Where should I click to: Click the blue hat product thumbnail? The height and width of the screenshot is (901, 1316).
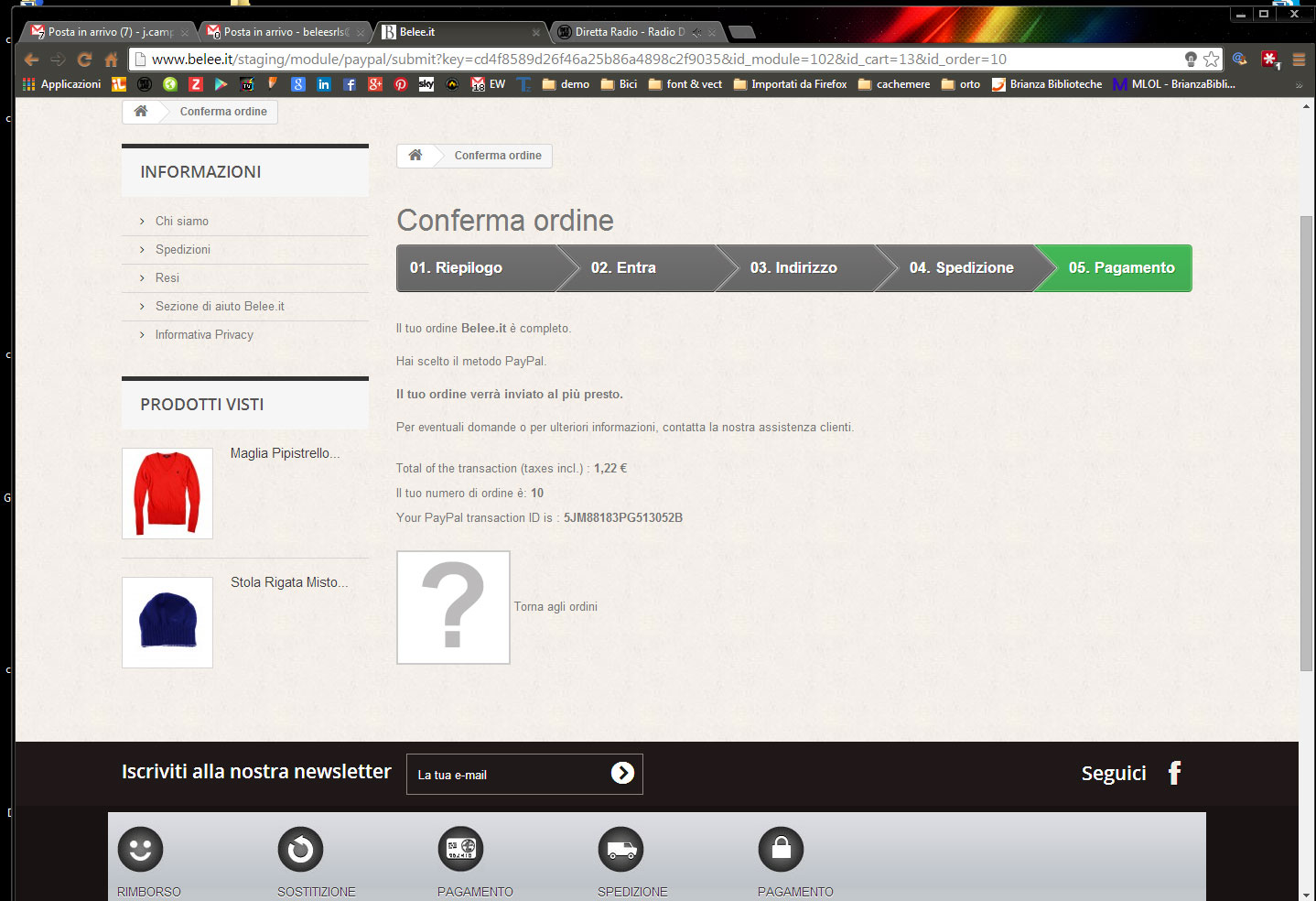[167, 623]
